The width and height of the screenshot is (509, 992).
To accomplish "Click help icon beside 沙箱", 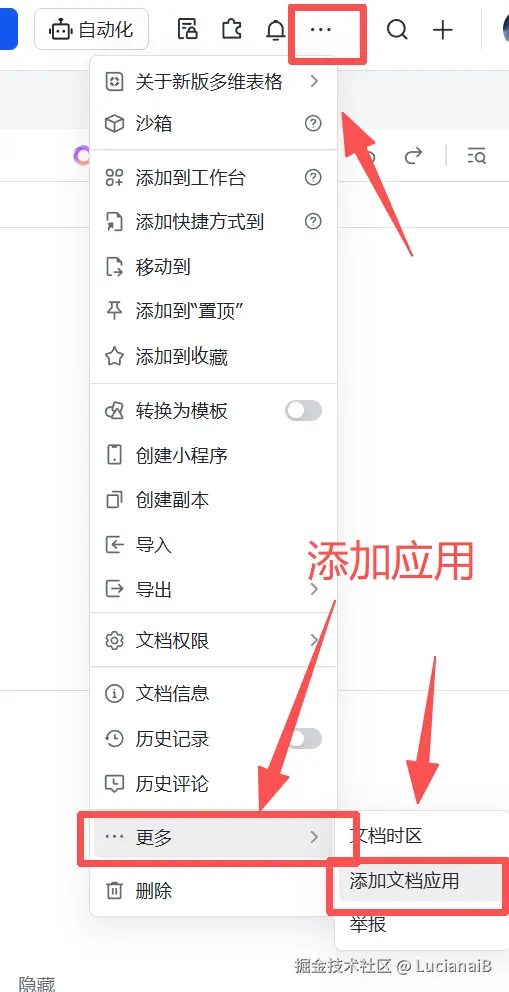I will [x=313, y=123].
